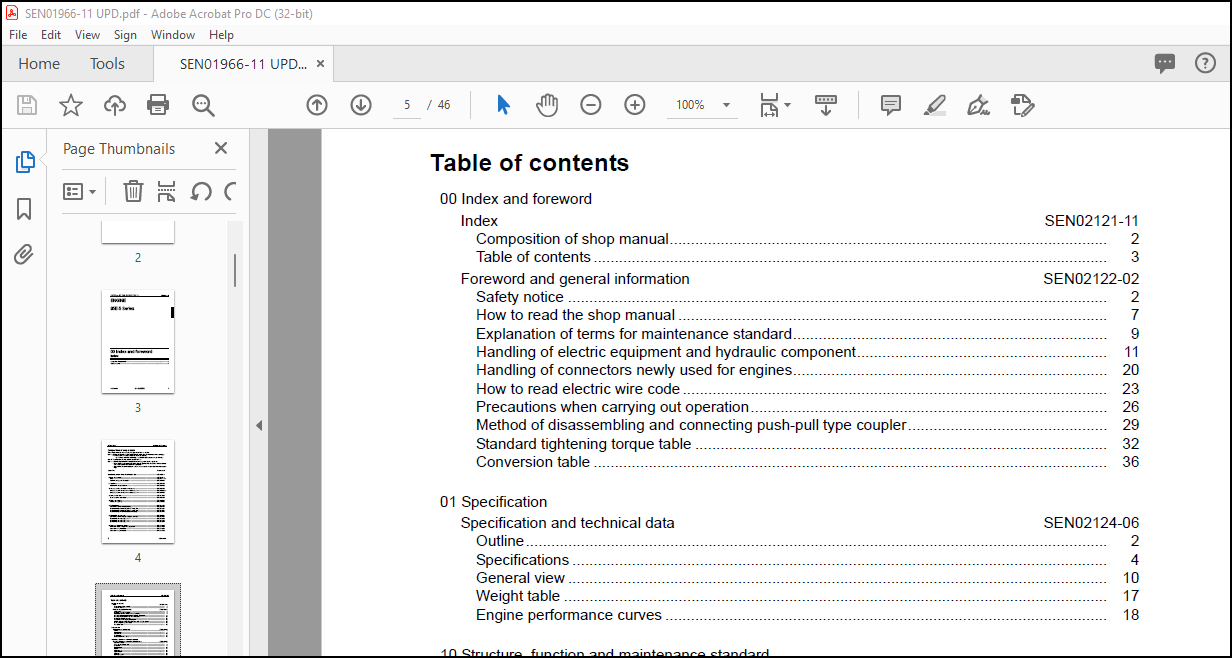Switch to the Tools tab

click(x=107, y=63)
